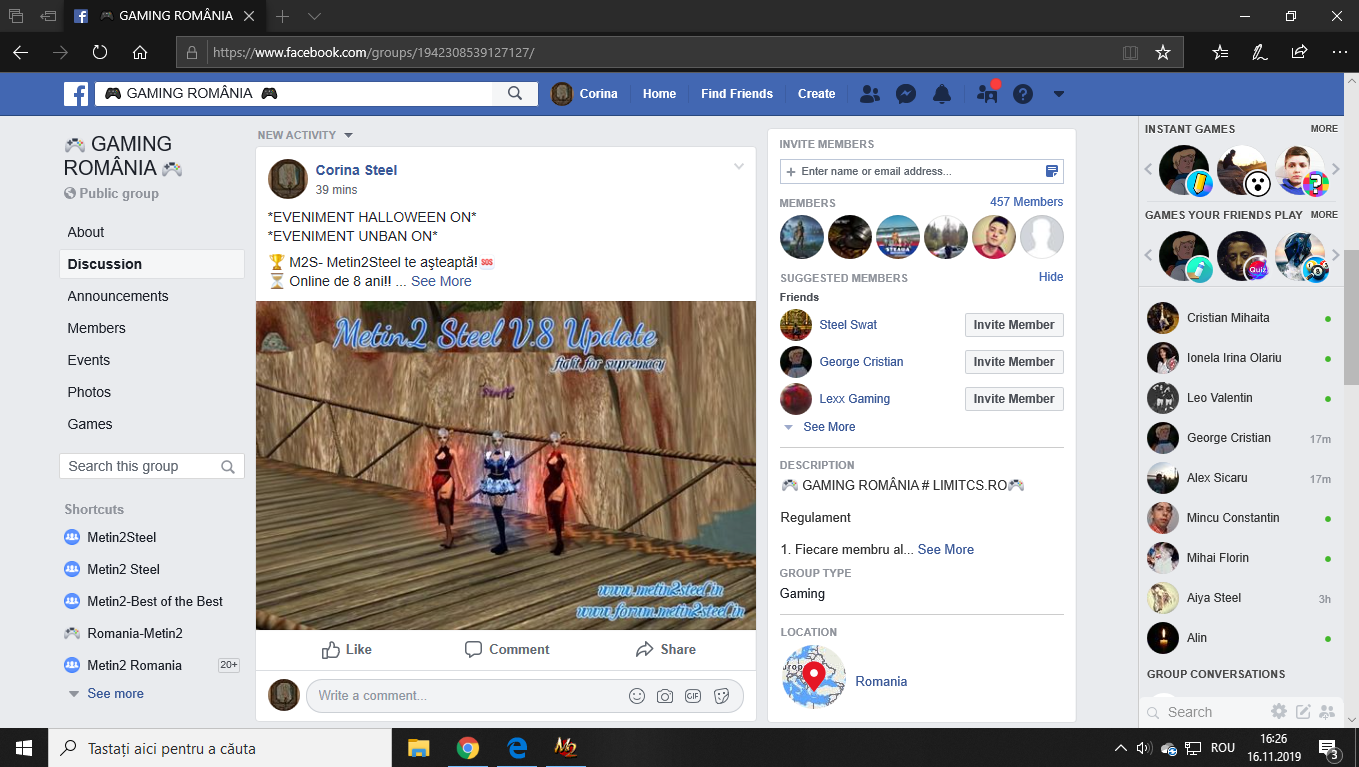Open Find Friends in top bar
Viewport: 1359px width, 767px height.
[737, 94]
